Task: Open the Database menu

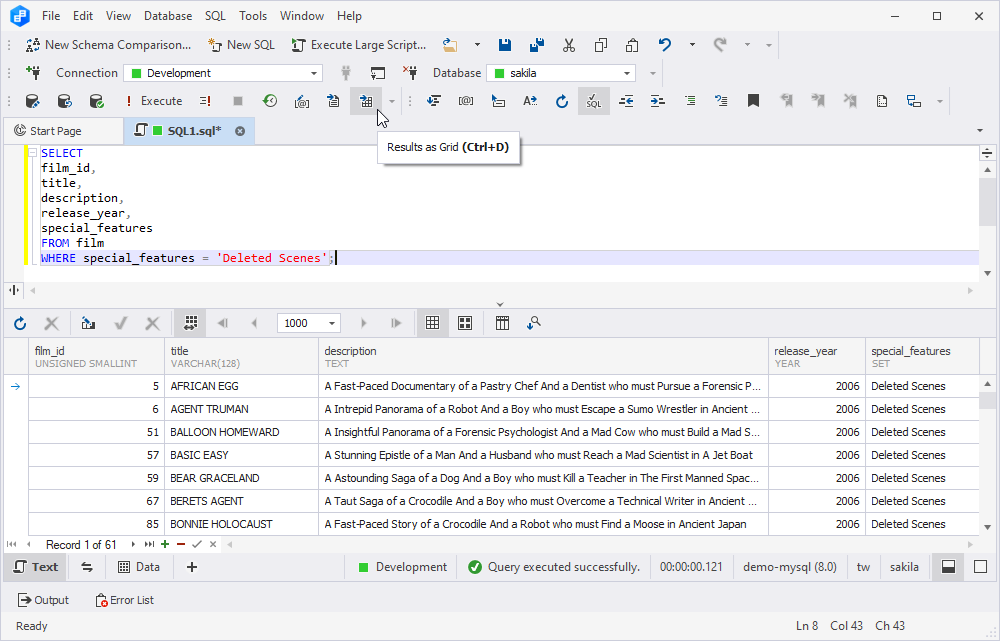Action: (168, 16)
